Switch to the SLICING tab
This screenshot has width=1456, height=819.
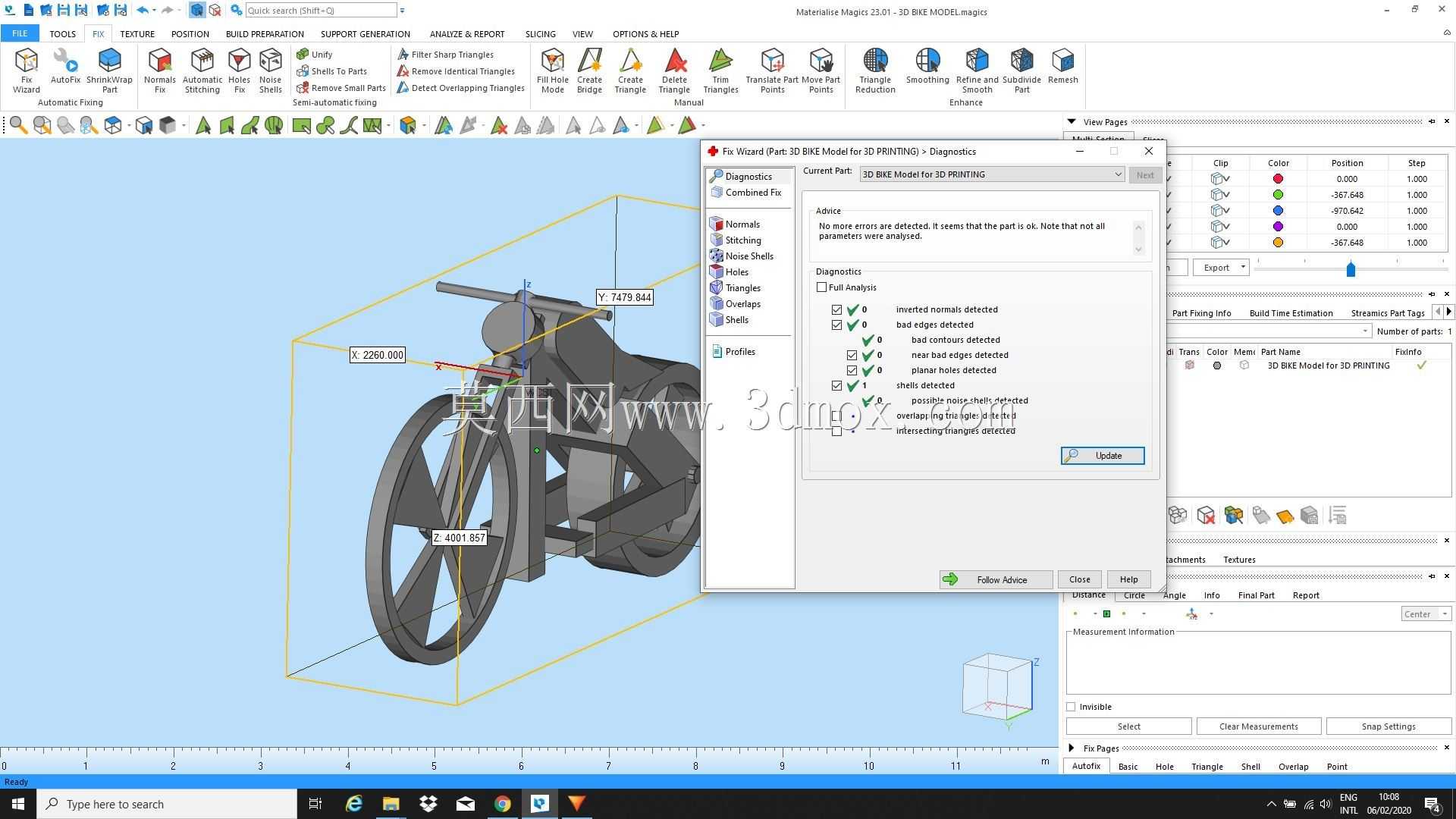click(x=540, y=34)
